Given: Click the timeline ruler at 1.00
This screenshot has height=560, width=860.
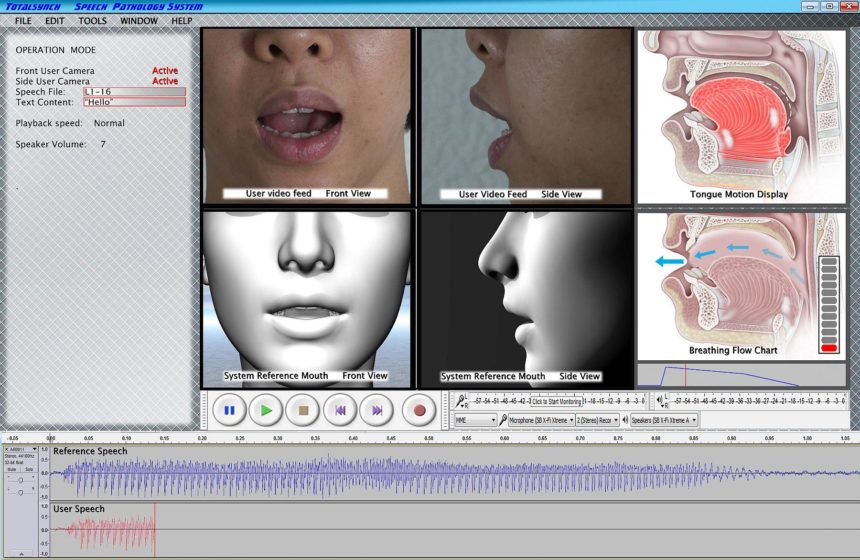Looking at the screenshot, I should [807, 438].
